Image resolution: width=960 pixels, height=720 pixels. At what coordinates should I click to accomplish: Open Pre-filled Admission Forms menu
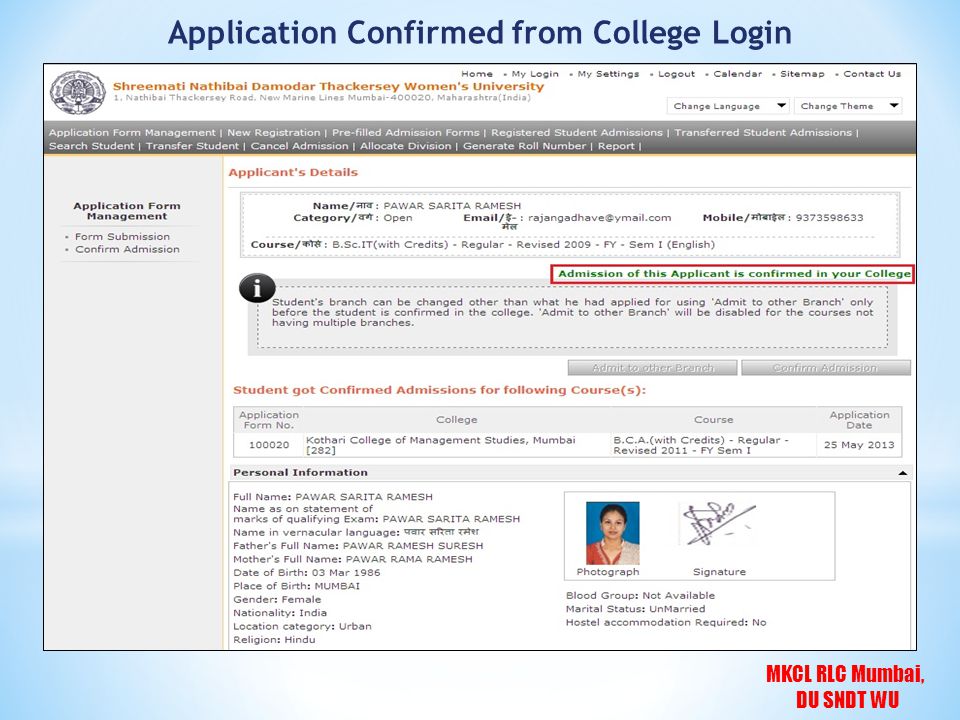(406, 132)
